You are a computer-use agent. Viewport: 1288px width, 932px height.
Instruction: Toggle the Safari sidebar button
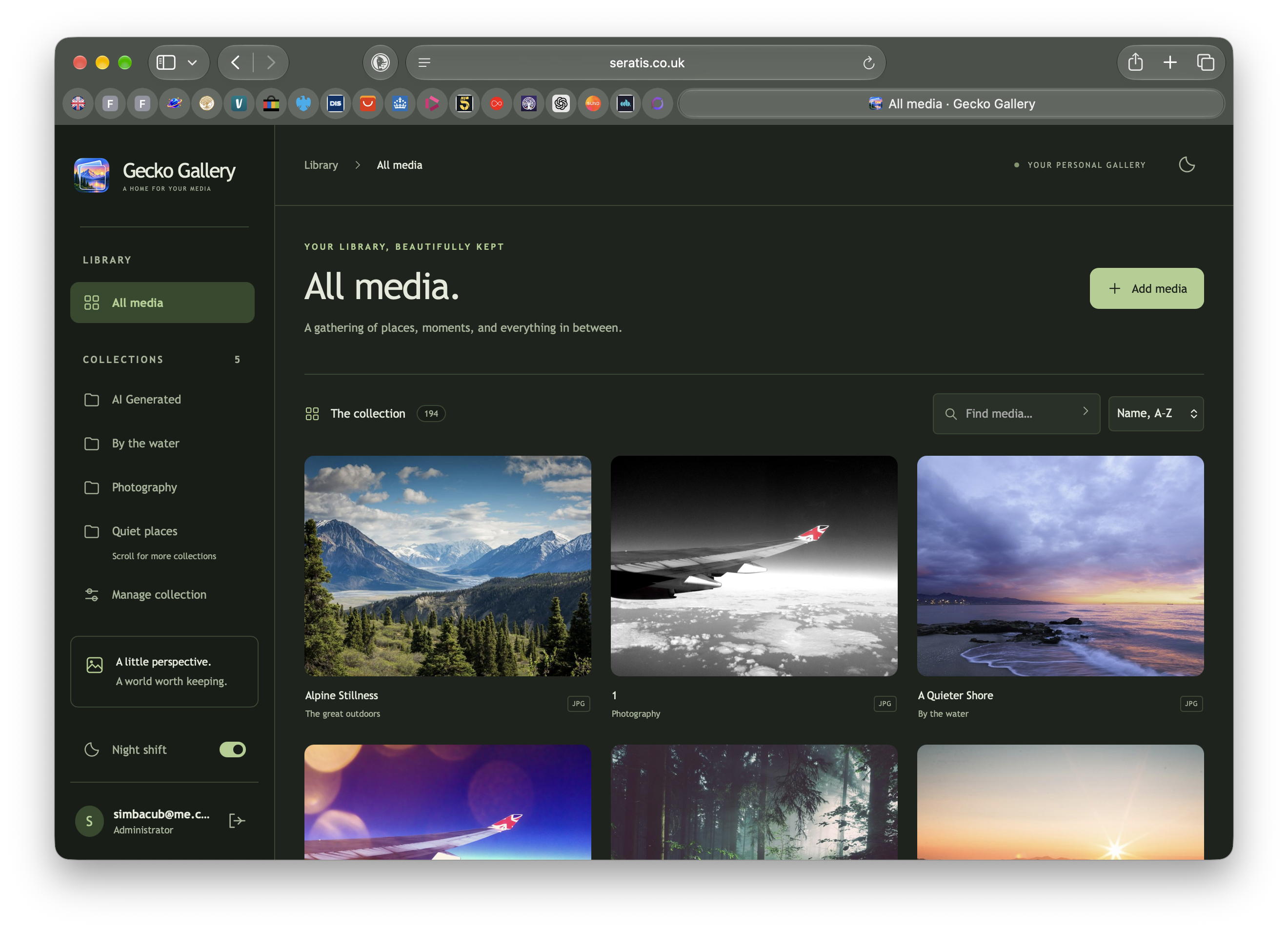coord(166,62)
